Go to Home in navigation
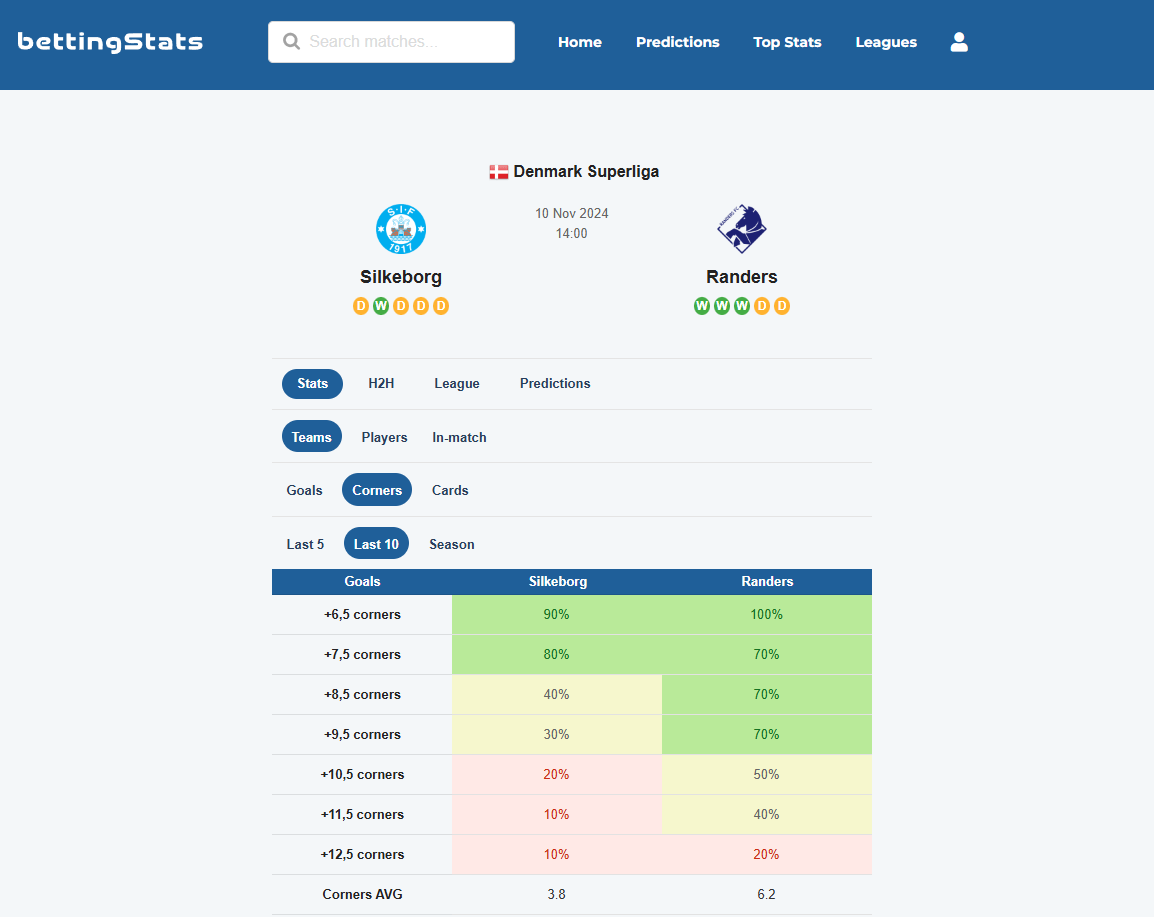Viewport: 1154px width, 917px height. click(580, 42)
